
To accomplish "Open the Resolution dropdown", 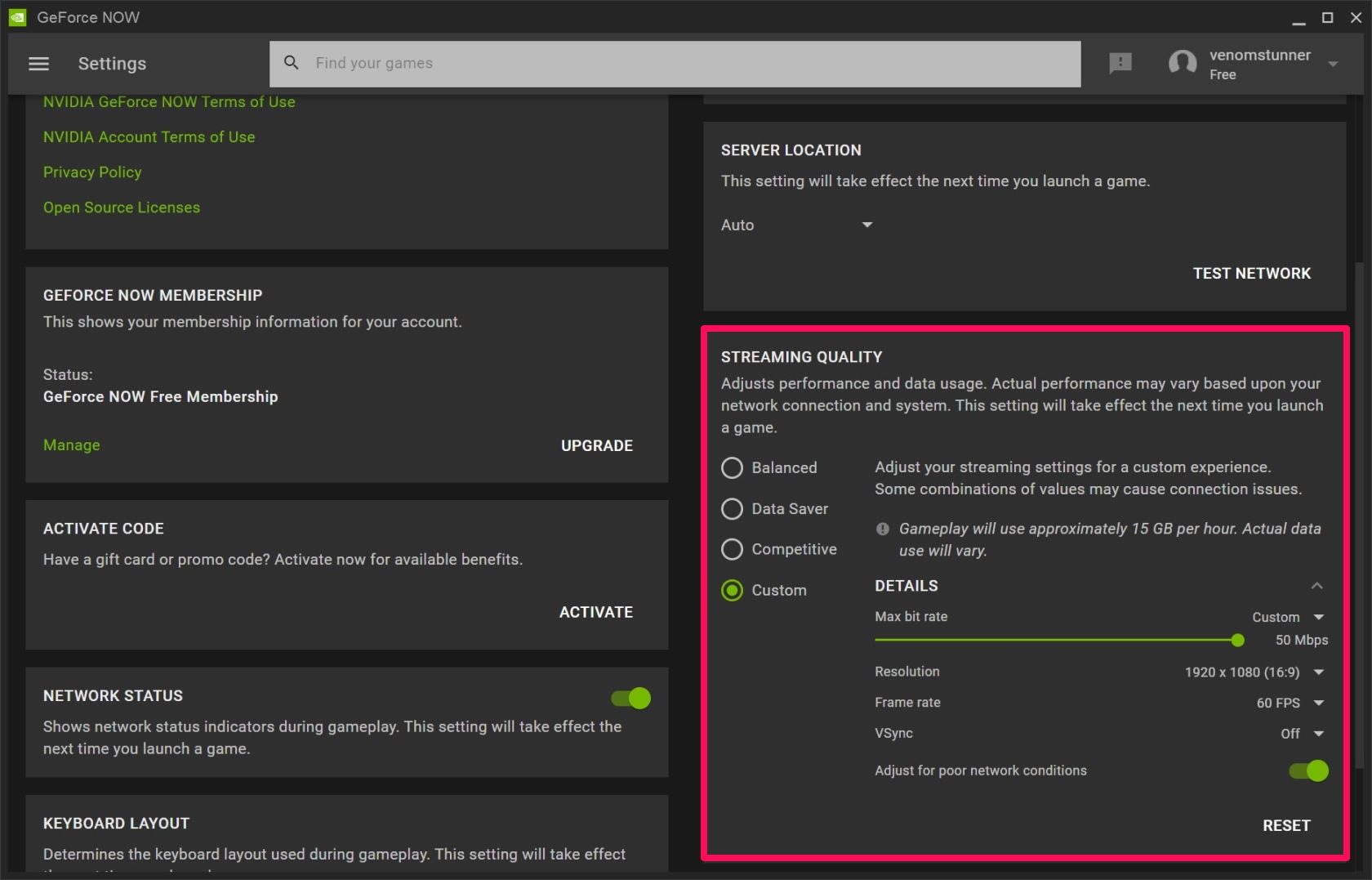I will point(1317,672).
